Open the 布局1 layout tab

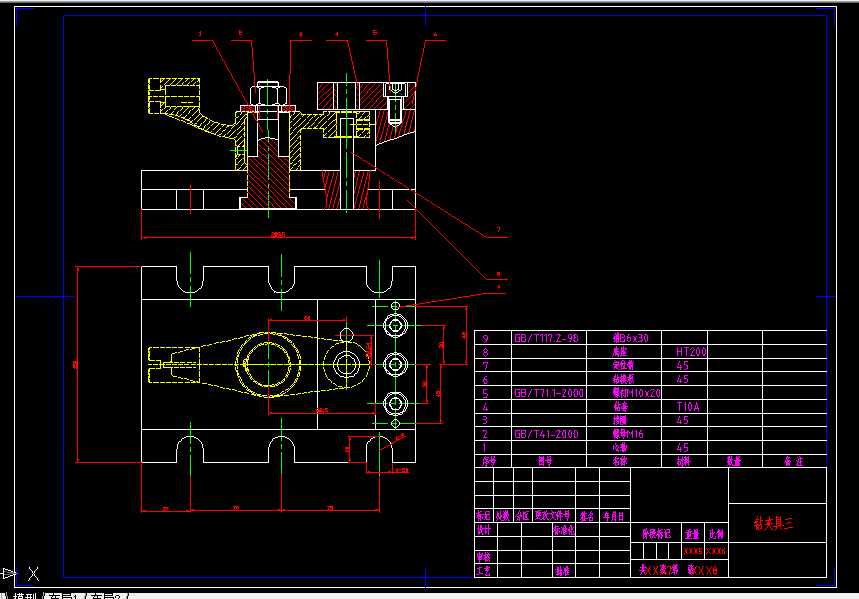click(64, 596)
